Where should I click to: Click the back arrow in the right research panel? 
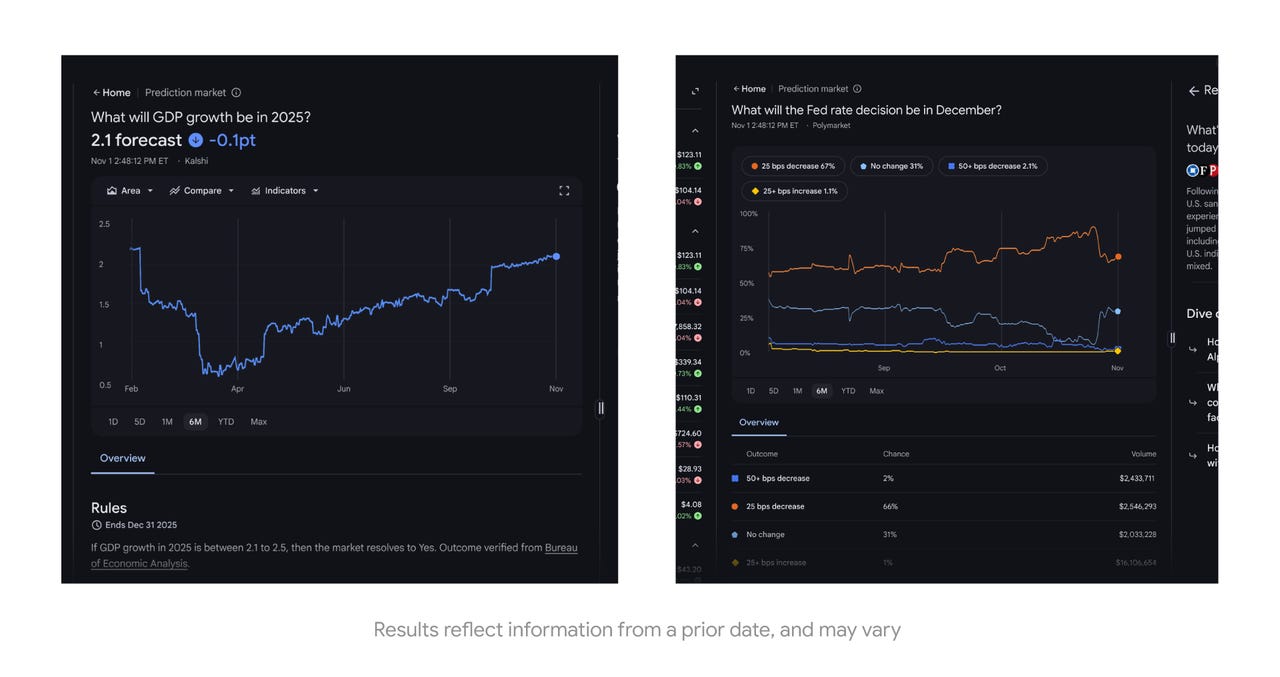click(x=1193, y=91)
